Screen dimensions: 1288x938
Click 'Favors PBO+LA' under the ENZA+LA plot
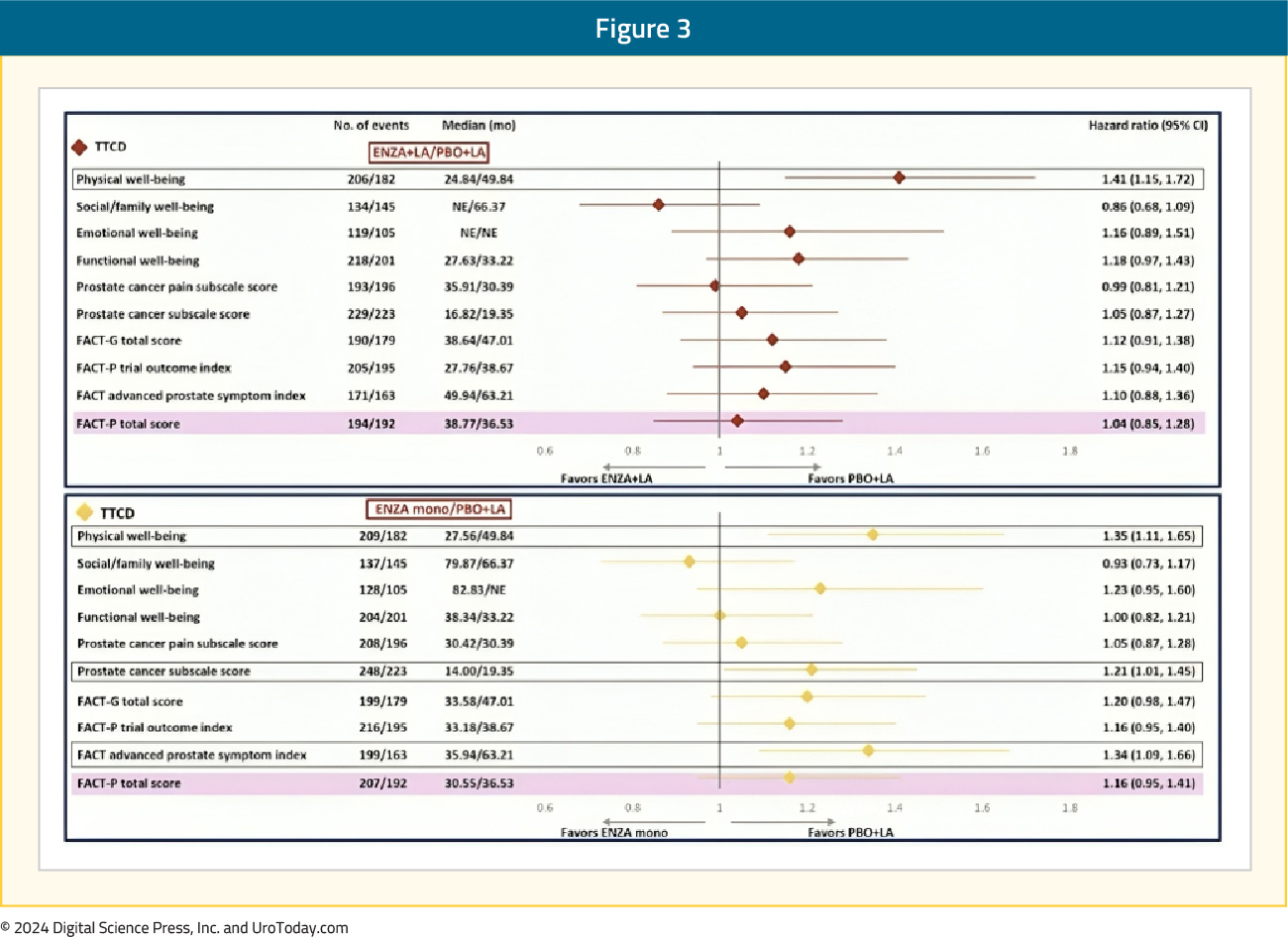pos(850,478)
